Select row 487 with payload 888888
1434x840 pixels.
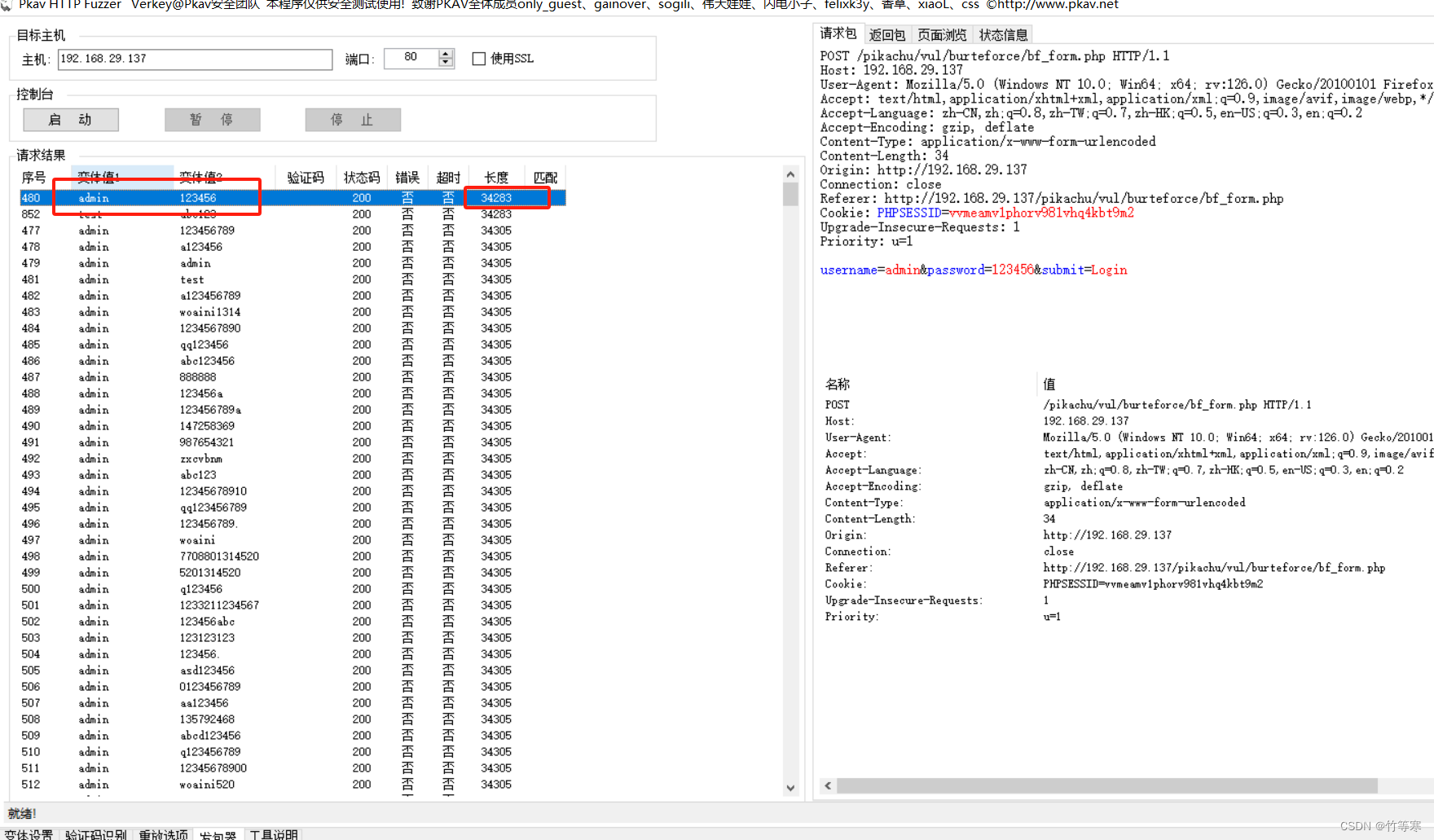pos(292,377)
